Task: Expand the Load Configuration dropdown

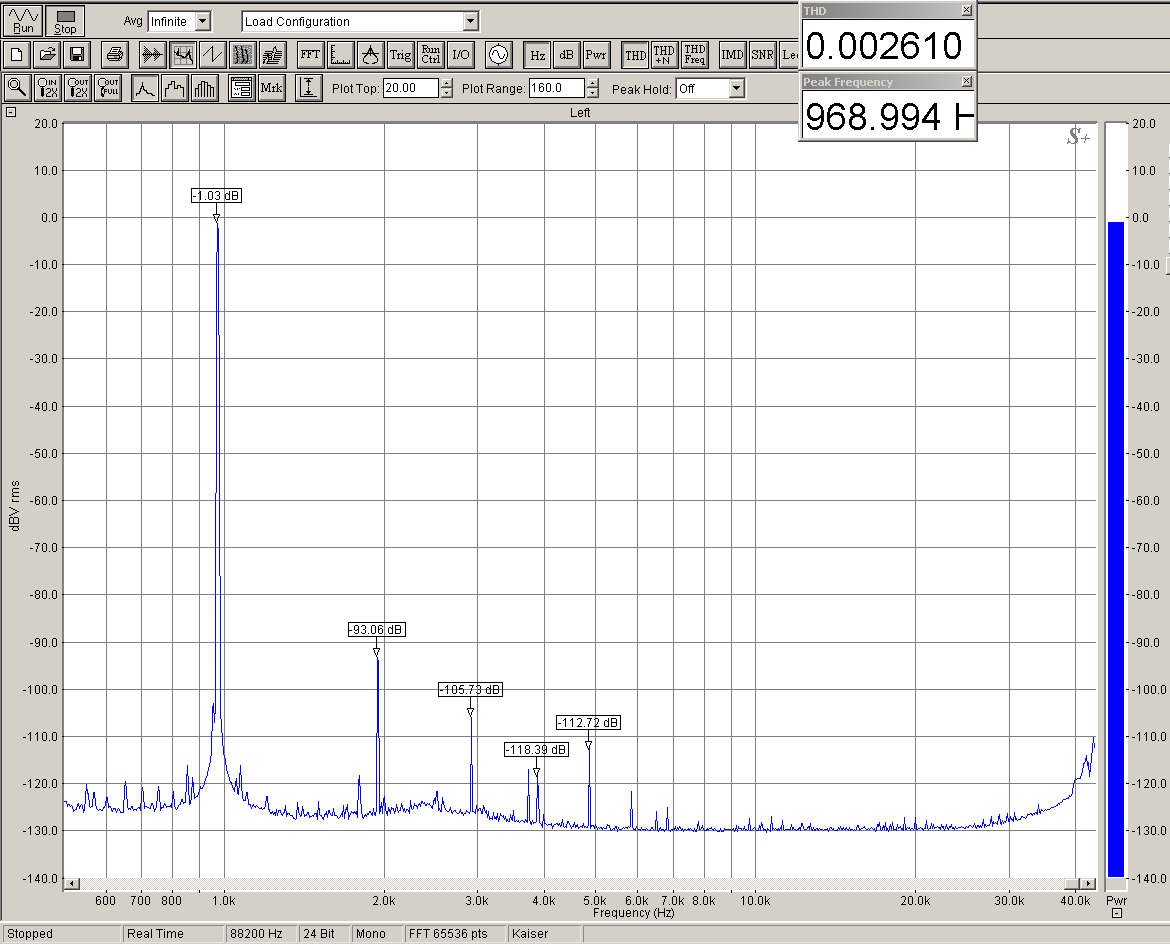Action: pos(470,22)
